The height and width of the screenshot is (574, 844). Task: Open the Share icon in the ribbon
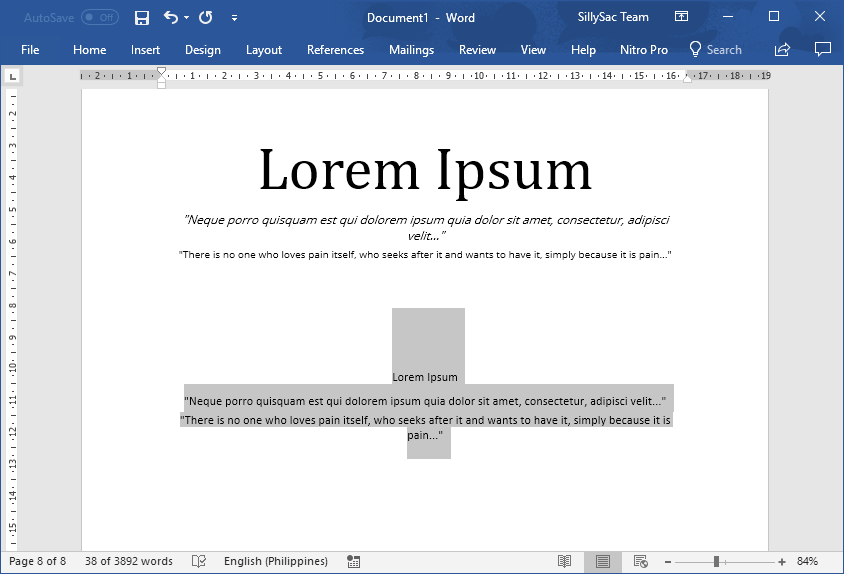coord(783,49)
